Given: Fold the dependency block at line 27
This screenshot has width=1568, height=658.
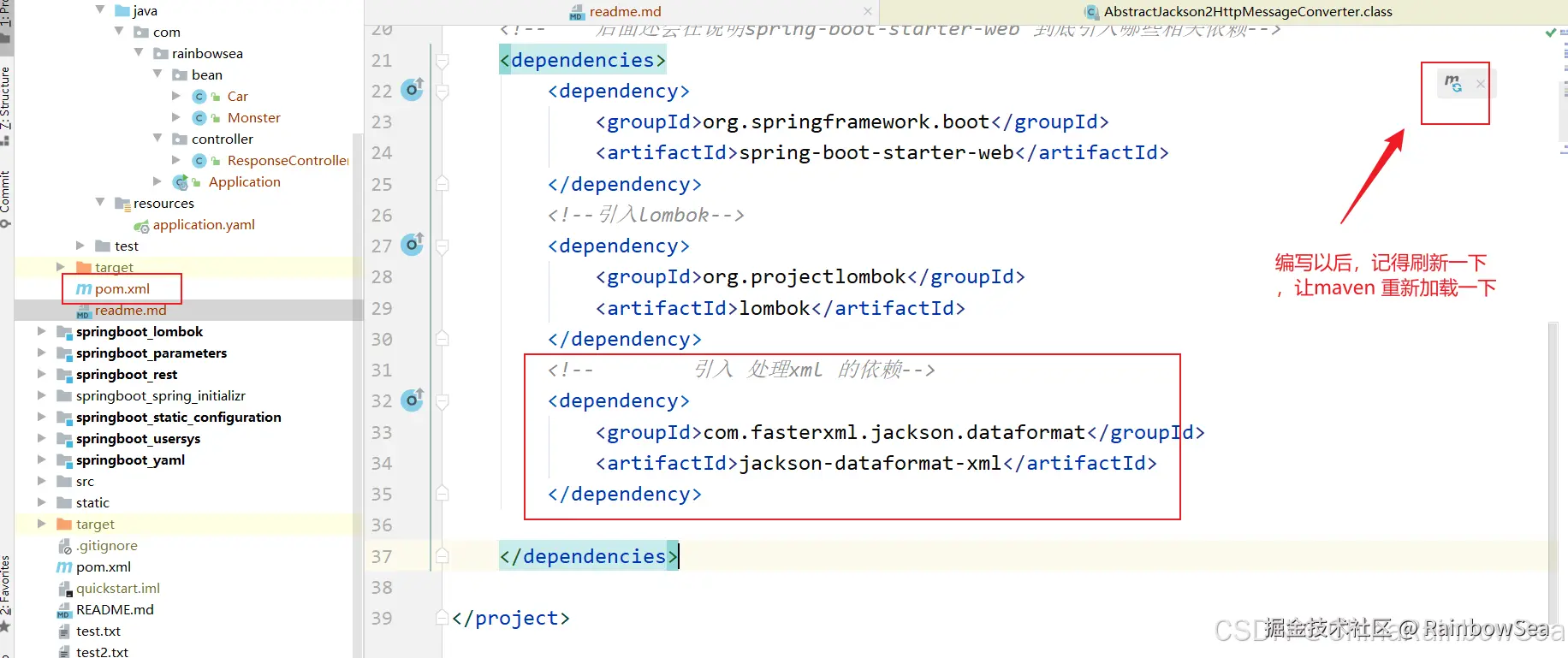Looking at the screenshot, I should (442, 246).
